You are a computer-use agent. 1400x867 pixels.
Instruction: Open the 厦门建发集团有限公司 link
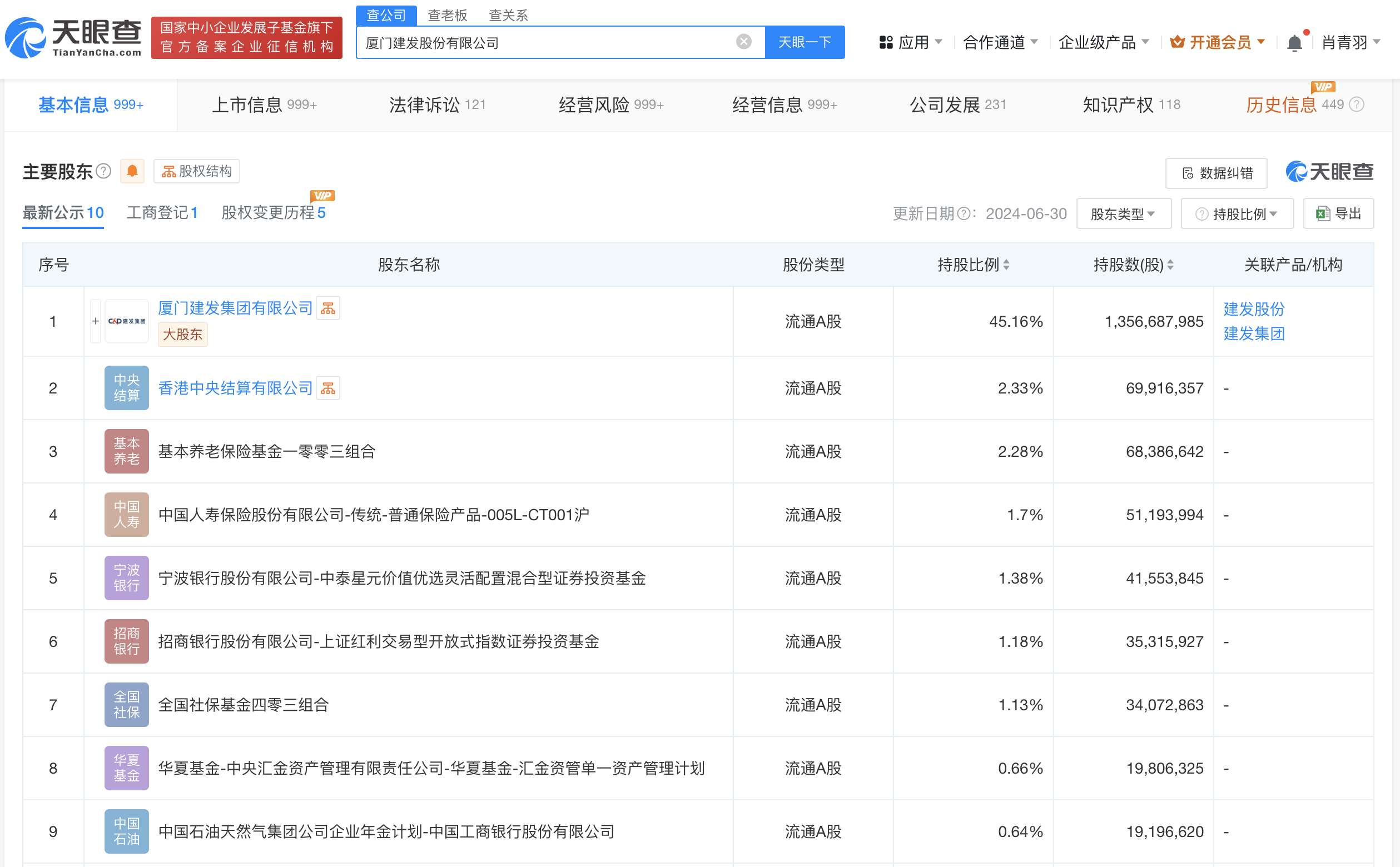[x=235, y=308]
